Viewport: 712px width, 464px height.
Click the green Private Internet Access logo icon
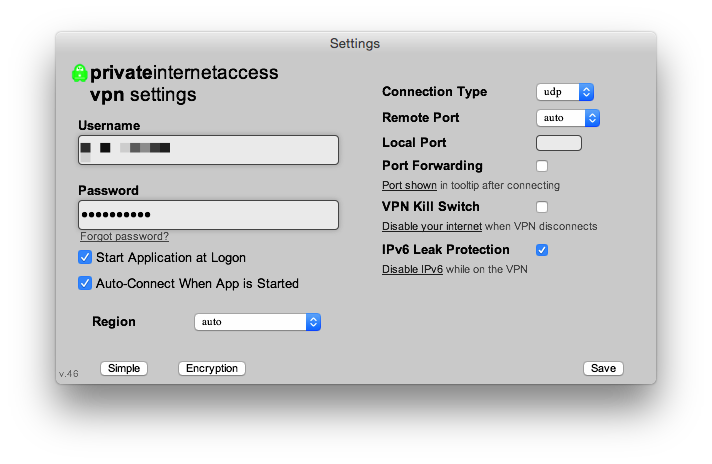point(79,73)
